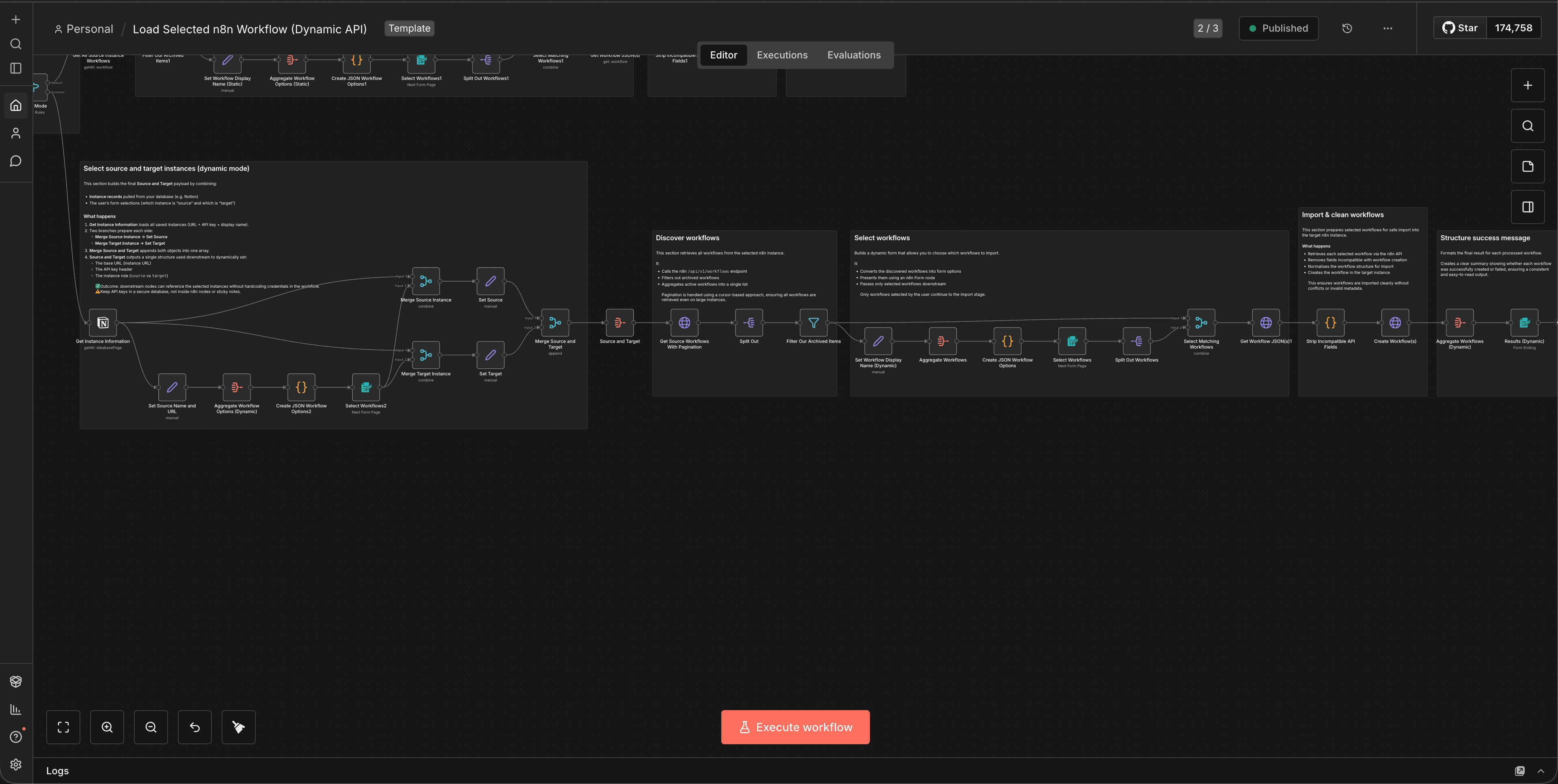Star the project on GitHub
This screenshot has height=784, width=1558.
[1459, 27]
